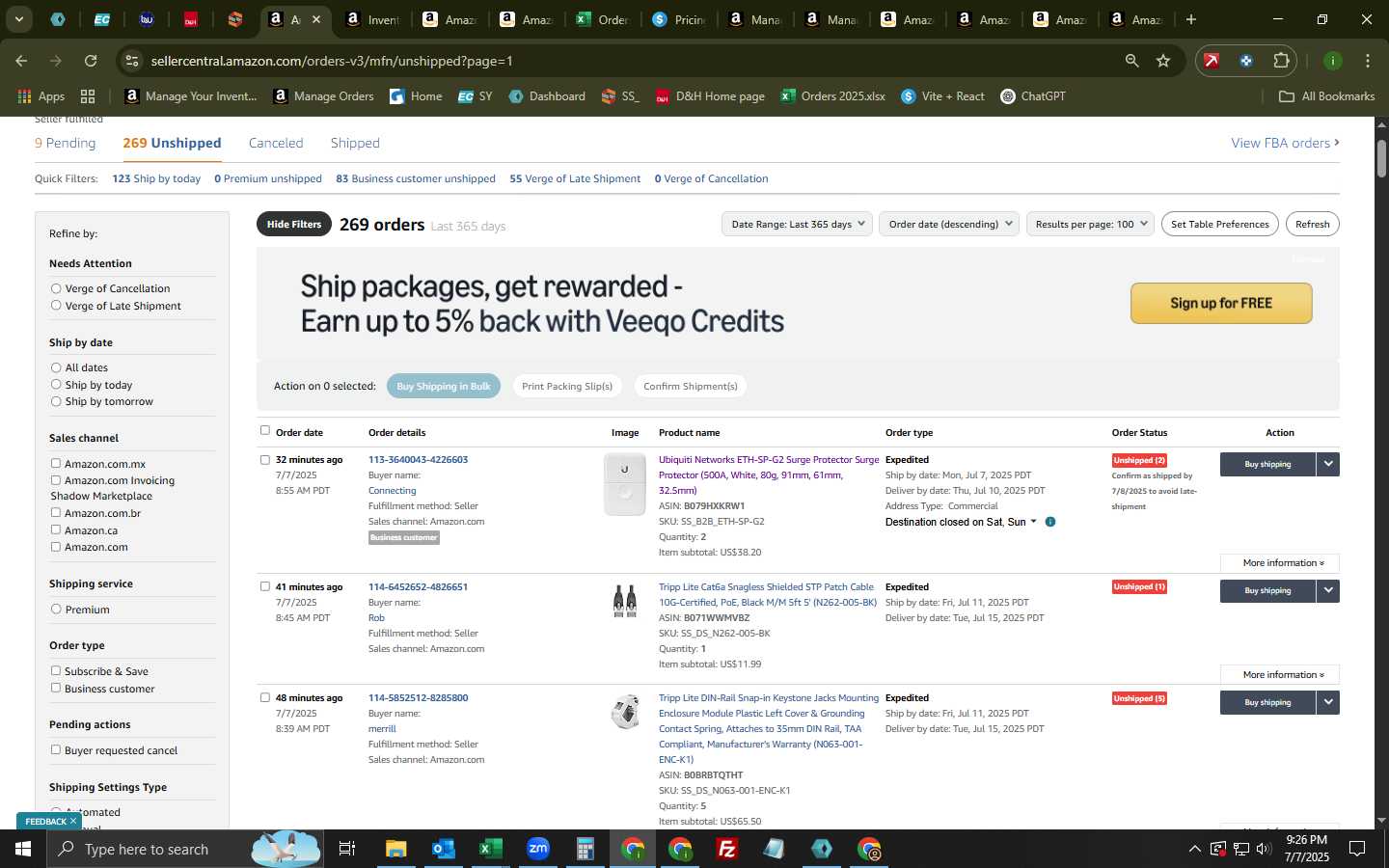Open Orders 2025.xlsx bookmark
Viewport: 1389px width, 868px height.
(x=832, y=96)
